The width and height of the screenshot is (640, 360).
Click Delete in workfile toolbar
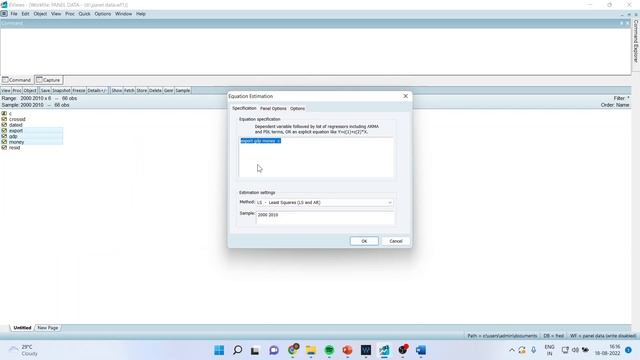coord(155,91)
